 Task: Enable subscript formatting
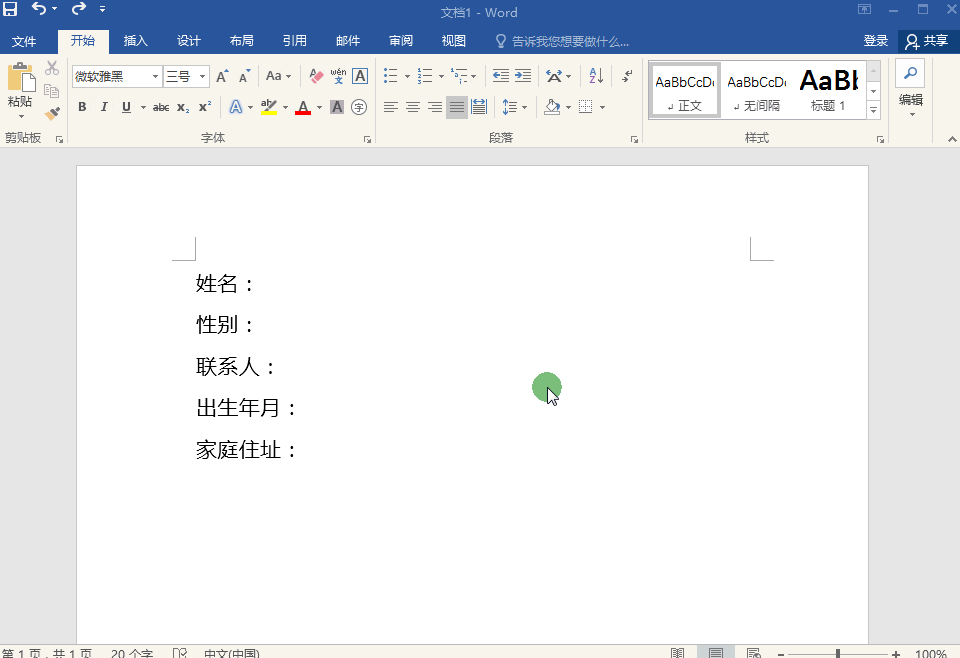(x=182, y=107)
